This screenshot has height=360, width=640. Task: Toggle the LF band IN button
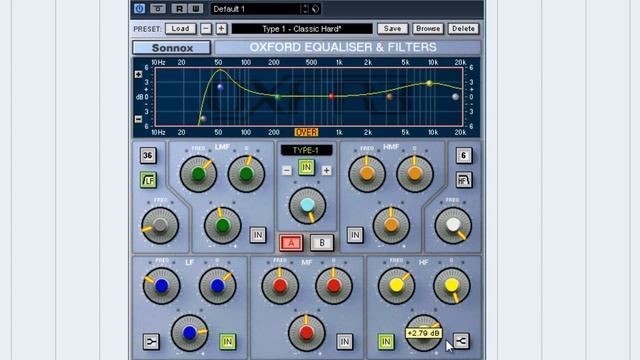227,342
